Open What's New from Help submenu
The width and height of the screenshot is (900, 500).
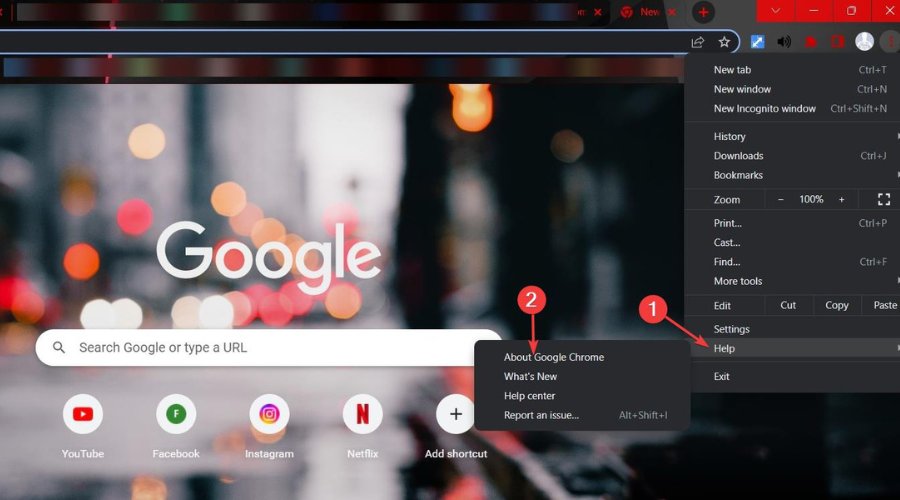tap(582, 377)
